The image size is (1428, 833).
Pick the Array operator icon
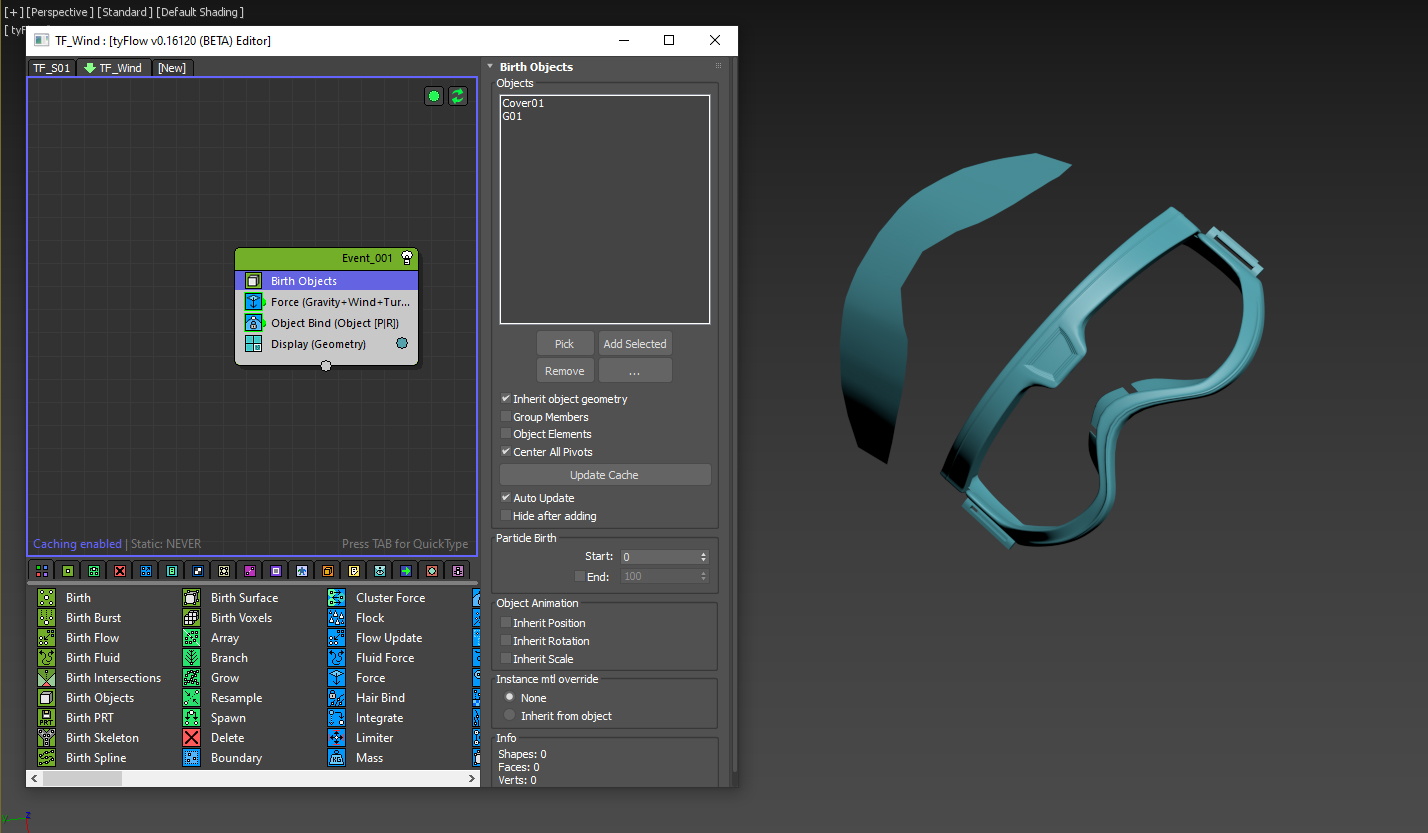pyautogui.click(x=192, y=637)
